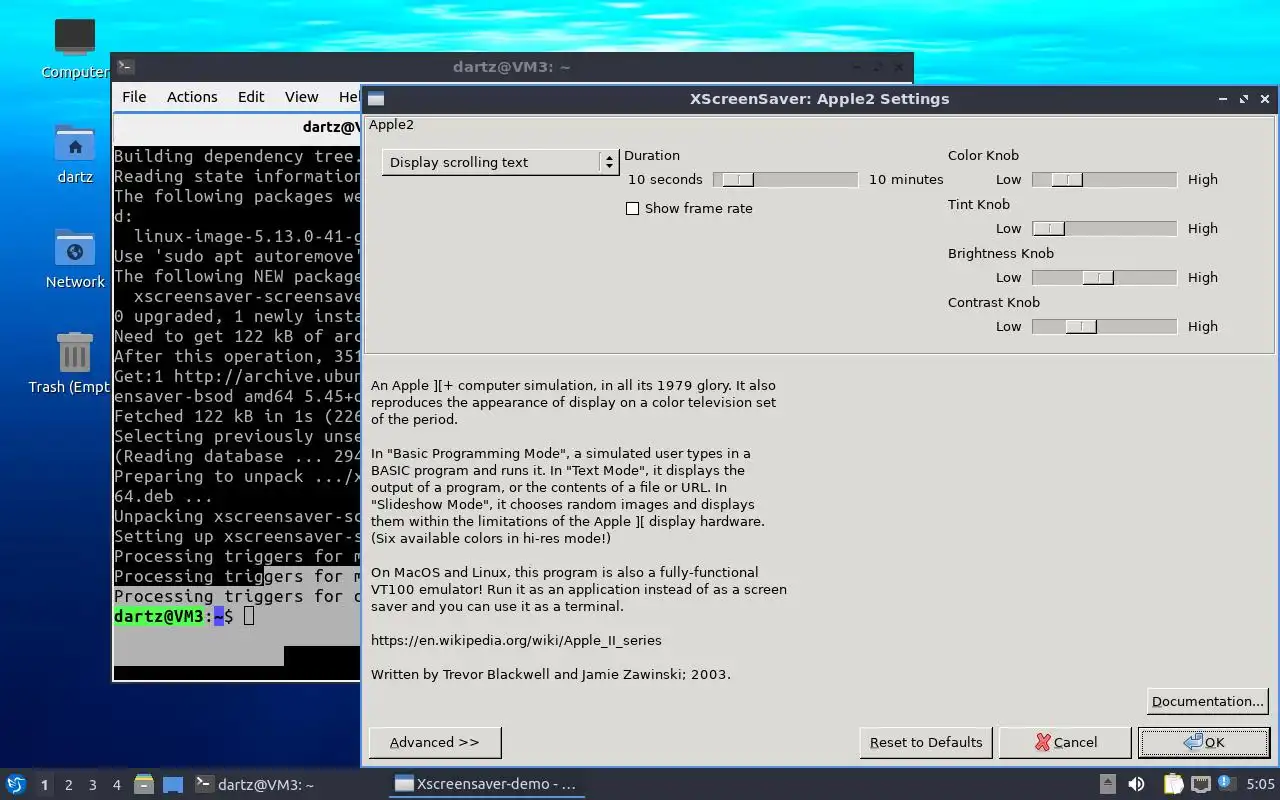Click the show desktop panel icon
Image resolution: width=1280 pixels, height=800 pixels.
pyautogui.click(x=173, y=784)
